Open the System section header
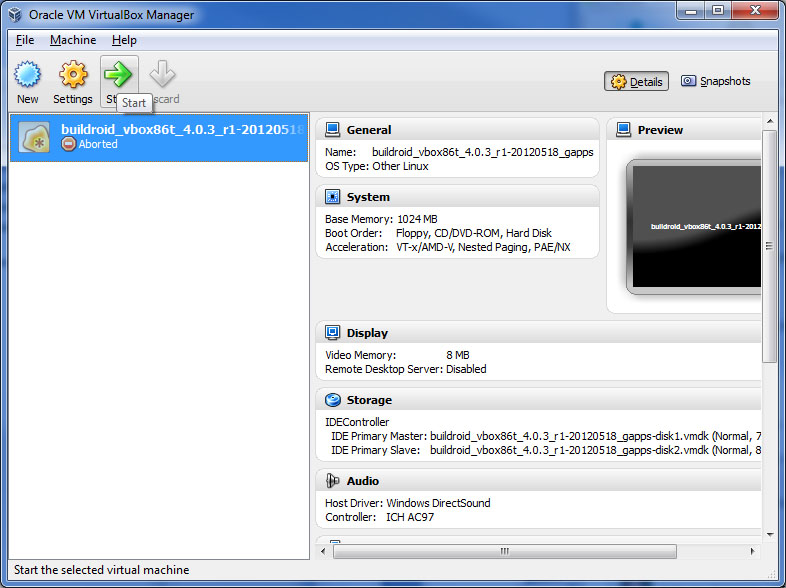Image resolution: width=786 pixels, height=588 pixels. (458, 197)
